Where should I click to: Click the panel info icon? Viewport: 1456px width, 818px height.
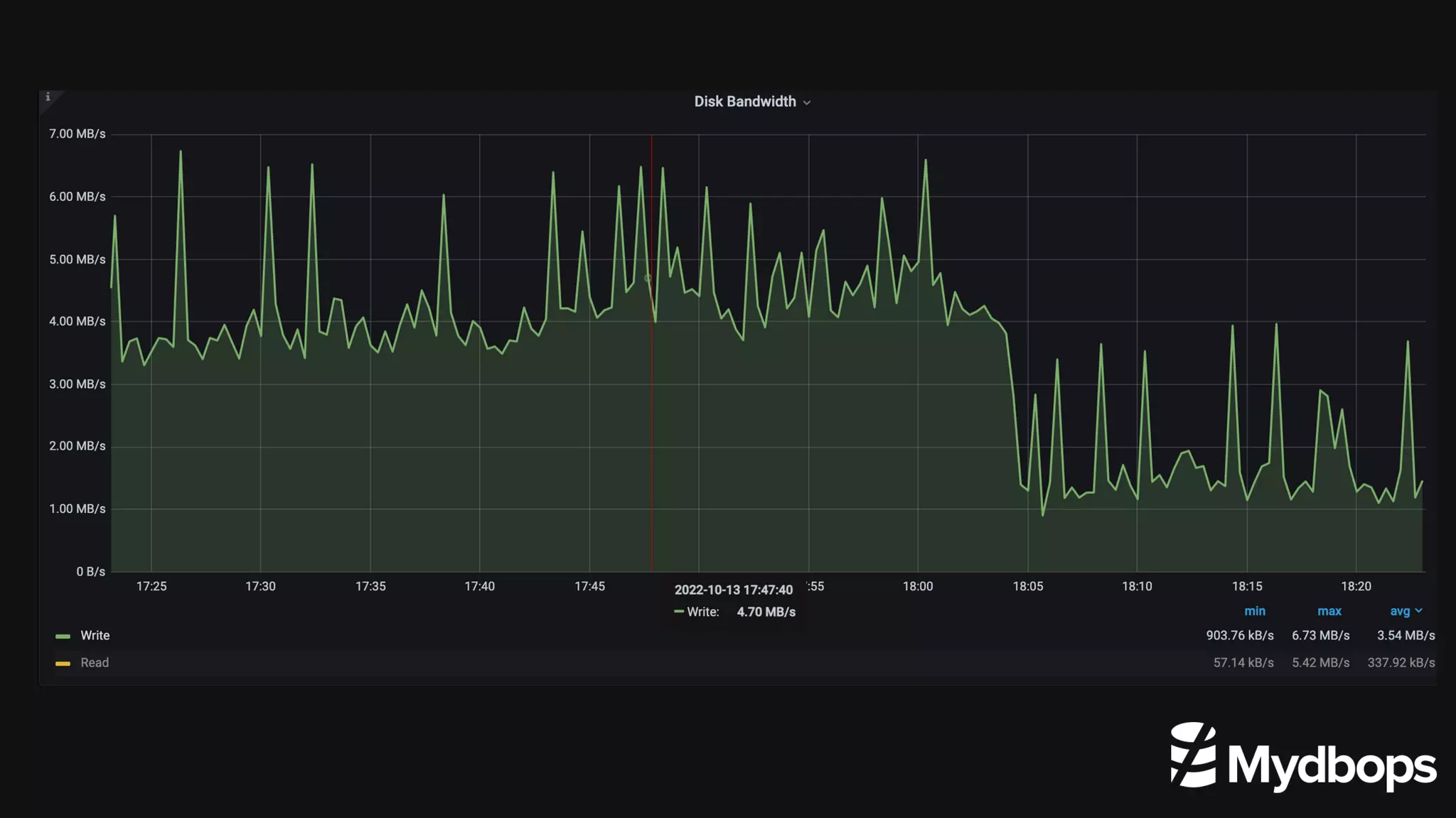tap(48, 97)
